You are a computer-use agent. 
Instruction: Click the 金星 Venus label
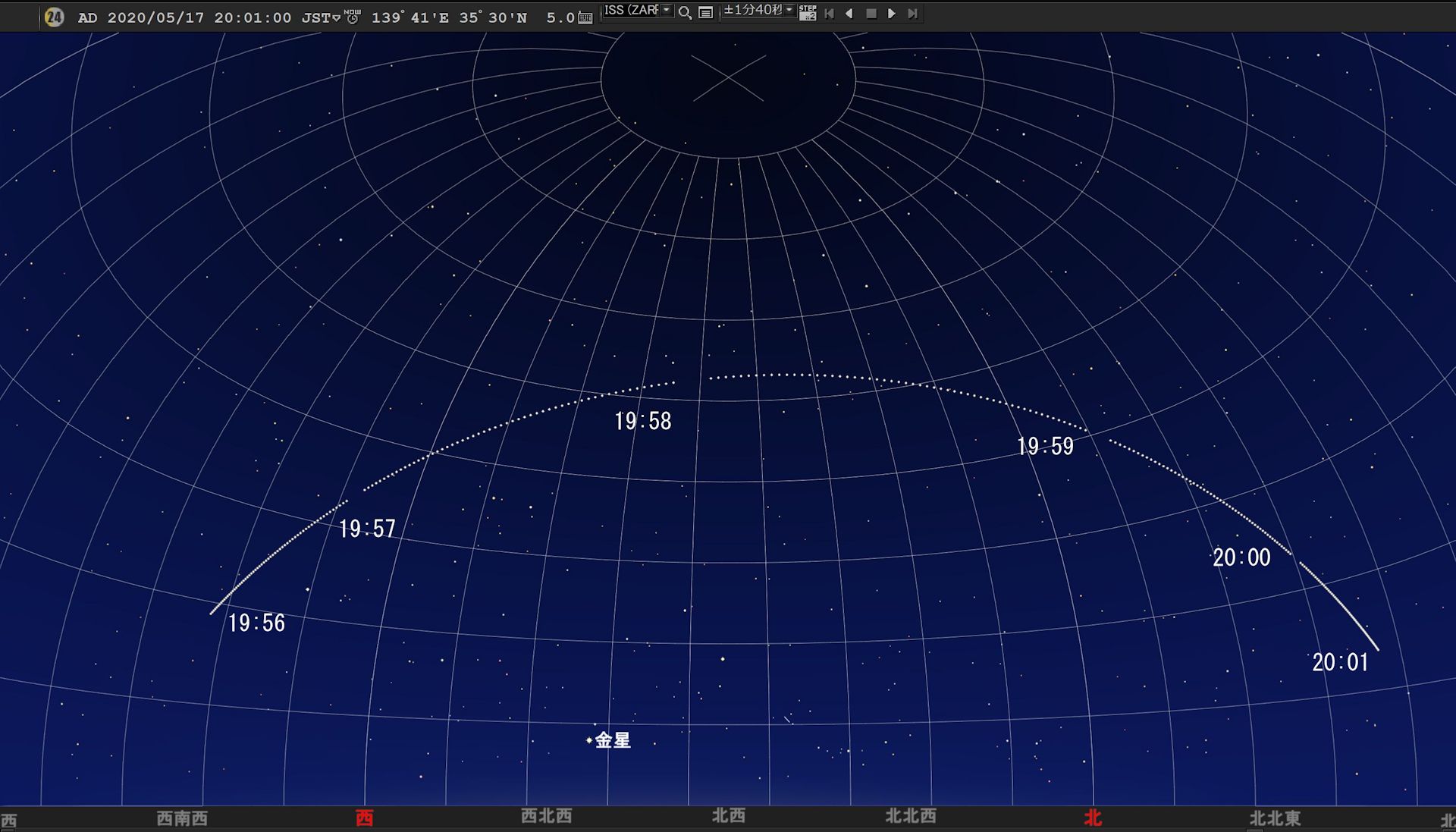coord(612,740)
